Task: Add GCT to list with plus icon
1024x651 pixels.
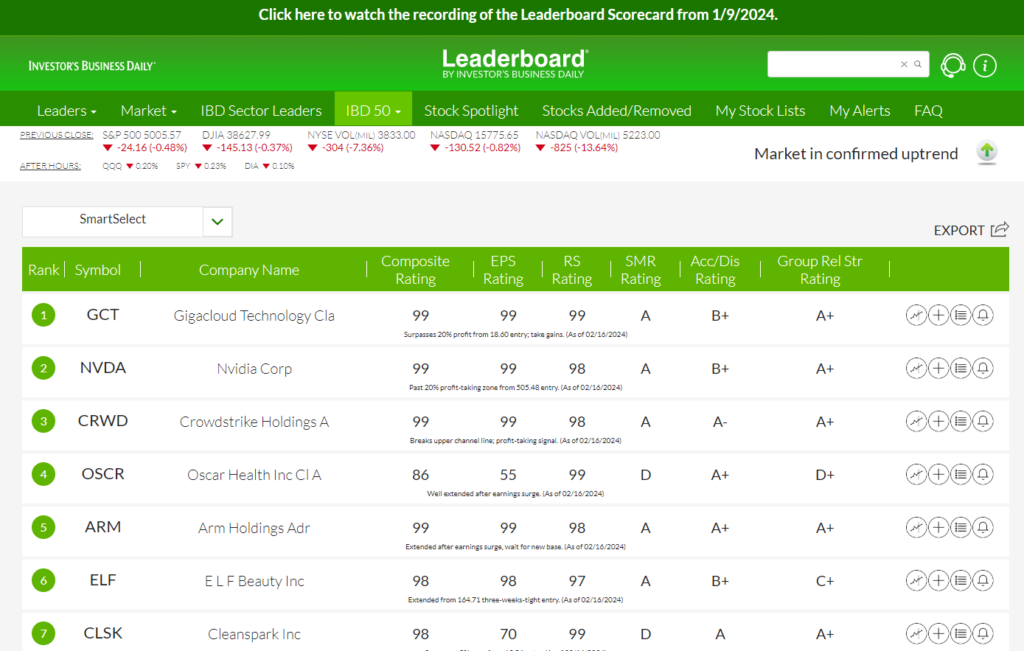Action: [938, 315]
